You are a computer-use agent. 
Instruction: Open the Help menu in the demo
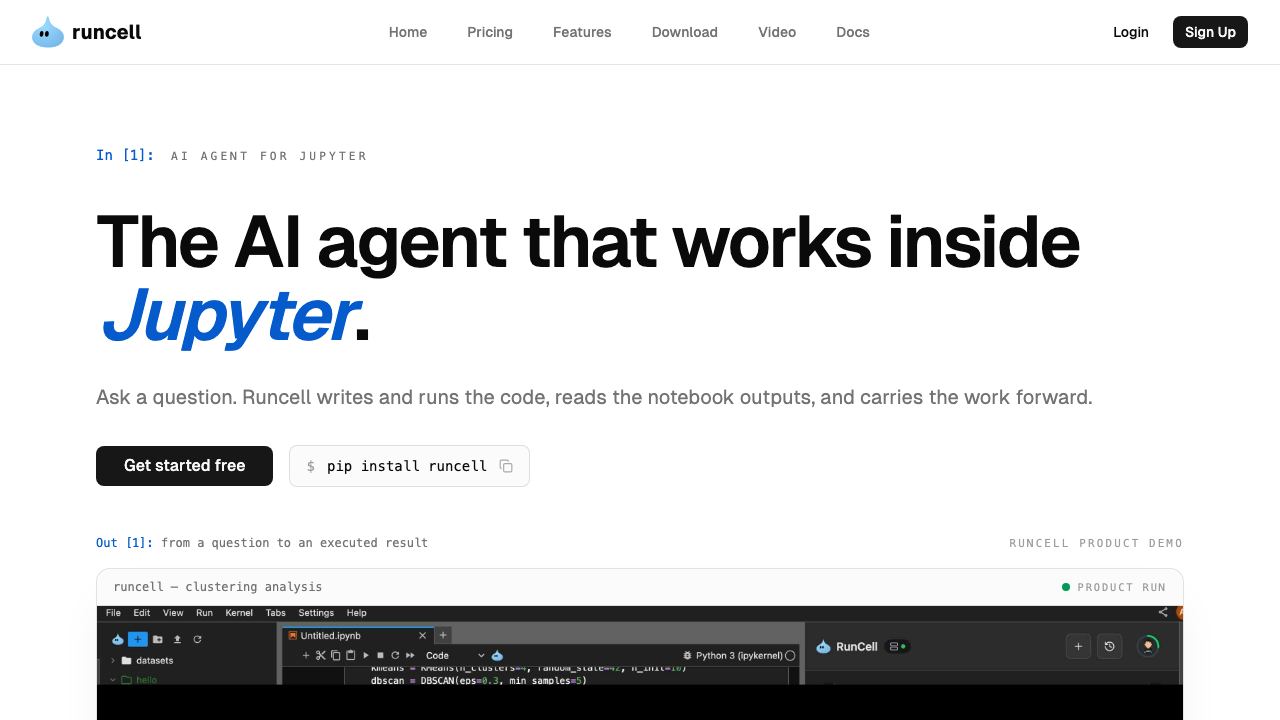click(x=356, y=613)
